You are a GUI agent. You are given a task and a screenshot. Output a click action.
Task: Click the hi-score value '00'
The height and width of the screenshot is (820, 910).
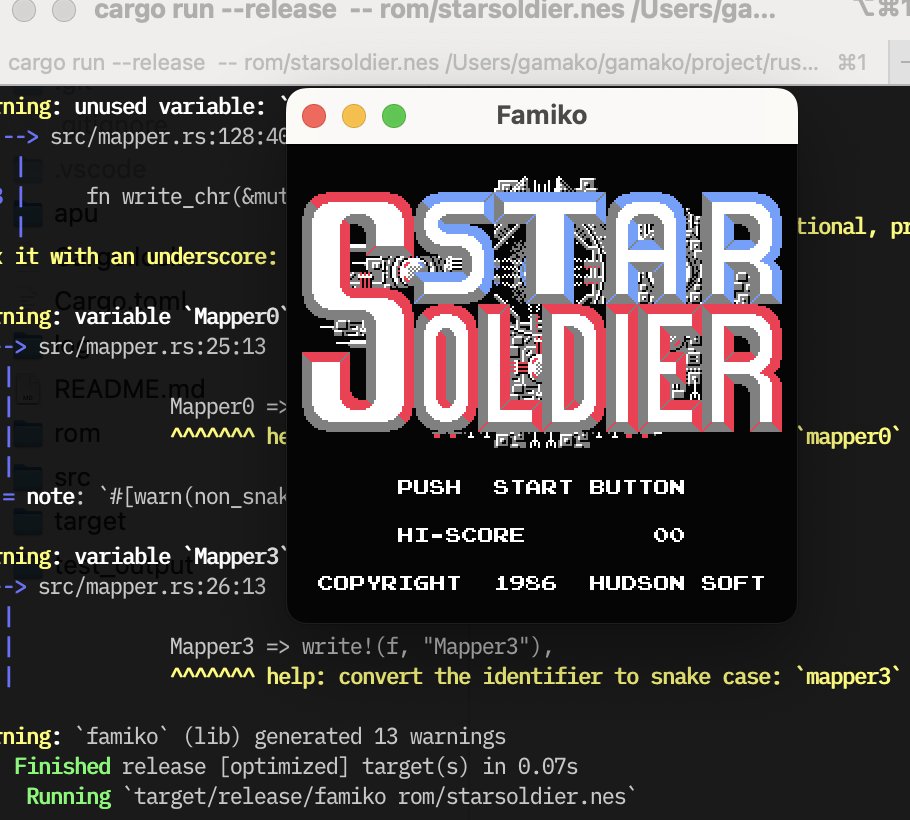click(669, 534)
